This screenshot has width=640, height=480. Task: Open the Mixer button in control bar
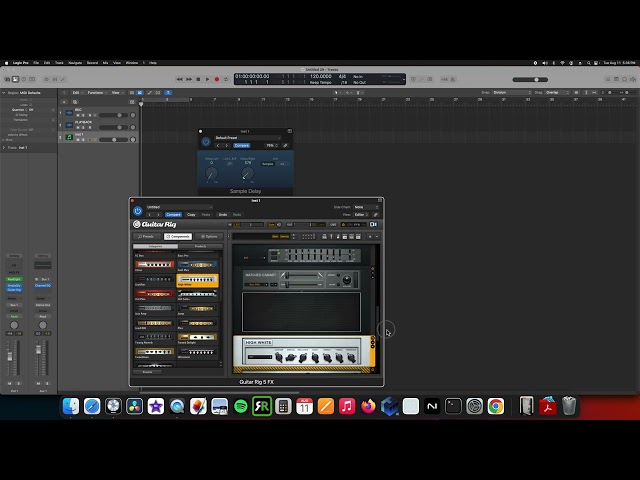pos(55,79)
